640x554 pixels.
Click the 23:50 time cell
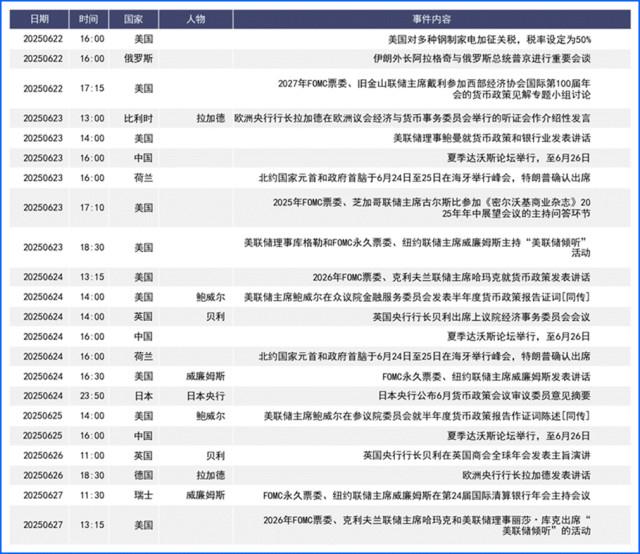(92, 396)
